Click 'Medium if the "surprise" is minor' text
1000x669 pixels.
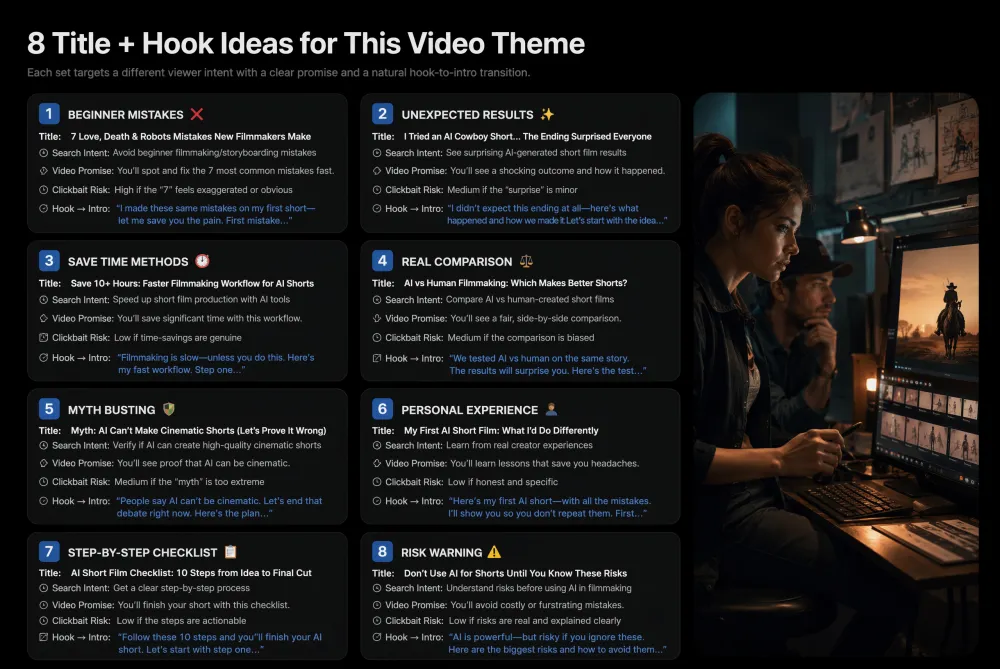[x=512, y=189]
